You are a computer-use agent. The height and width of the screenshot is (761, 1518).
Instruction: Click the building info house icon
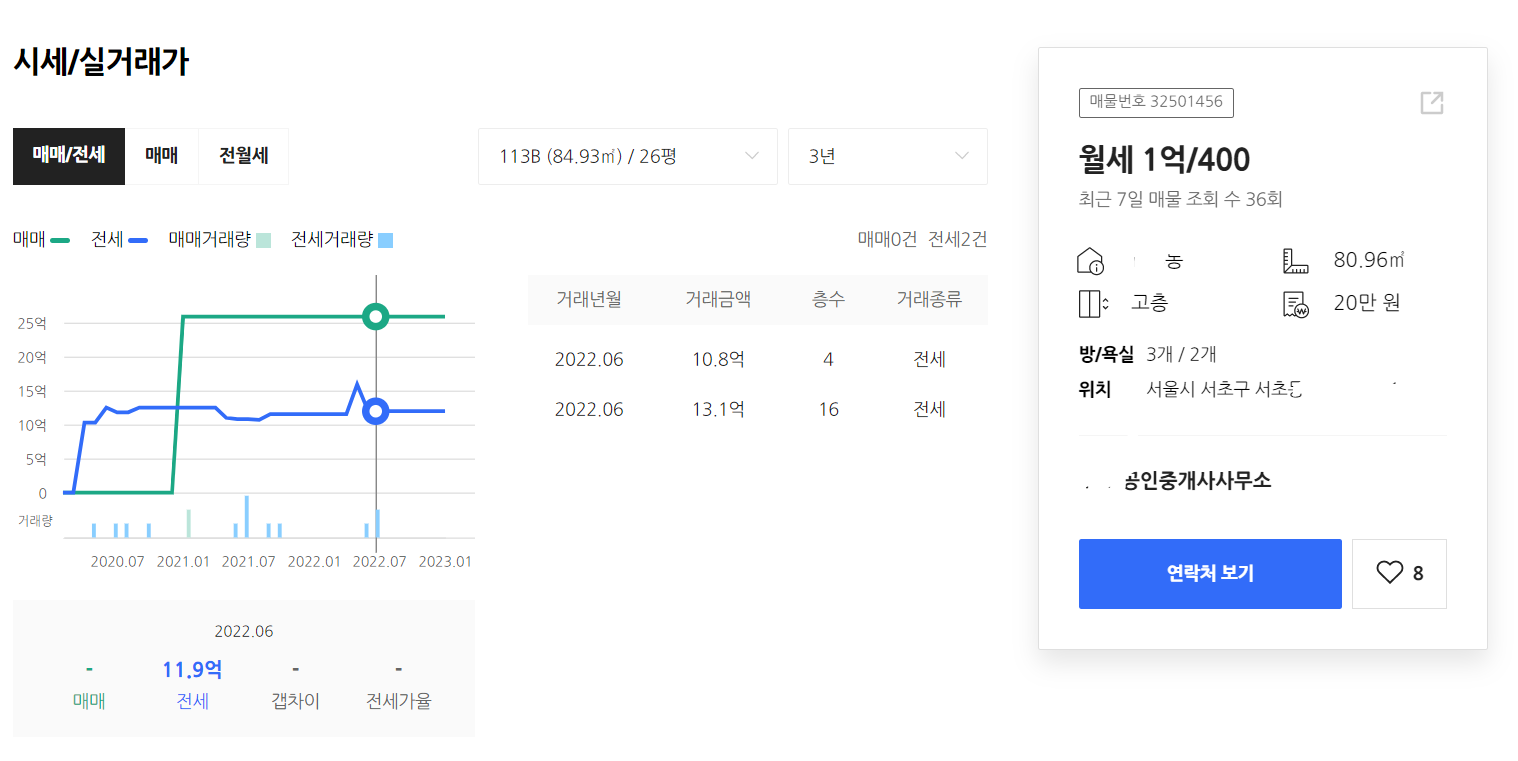(1090, 261)
